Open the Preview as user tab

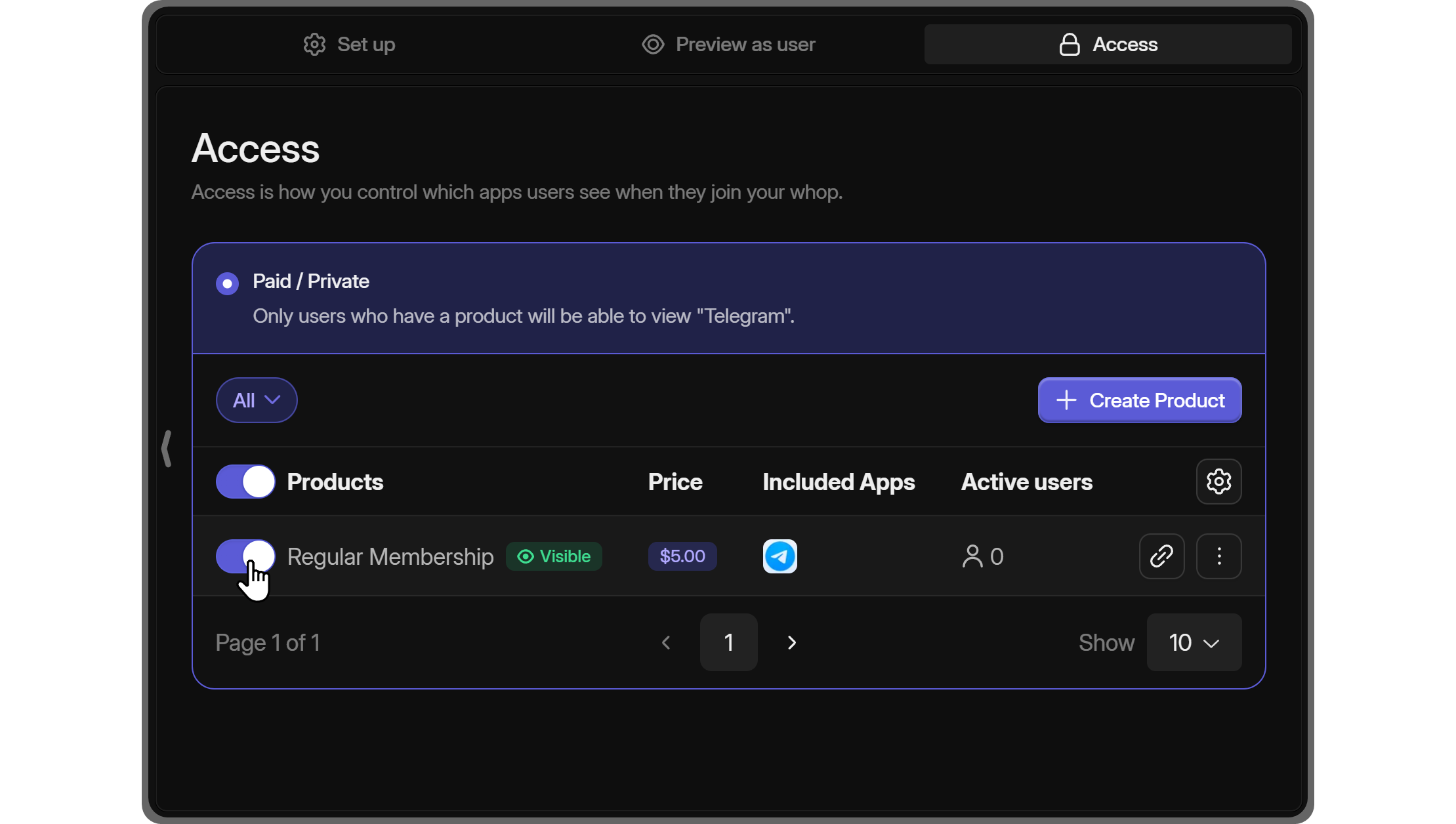click(728, 44)
